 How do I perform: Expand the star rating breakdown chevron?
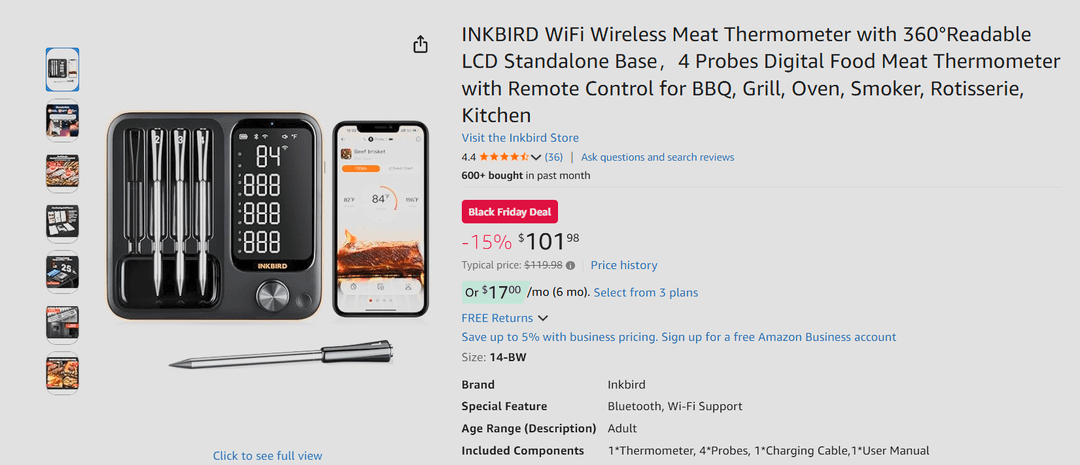[536, 157]
